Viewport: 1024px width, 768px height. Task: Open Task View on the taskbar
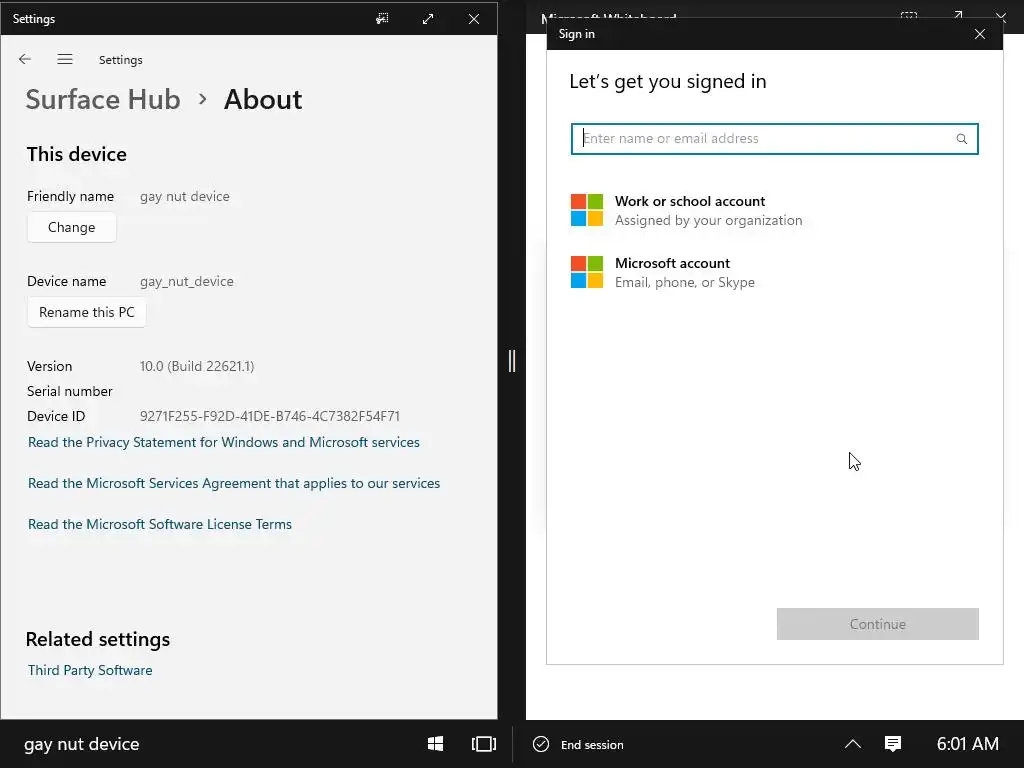coord(484,744)
